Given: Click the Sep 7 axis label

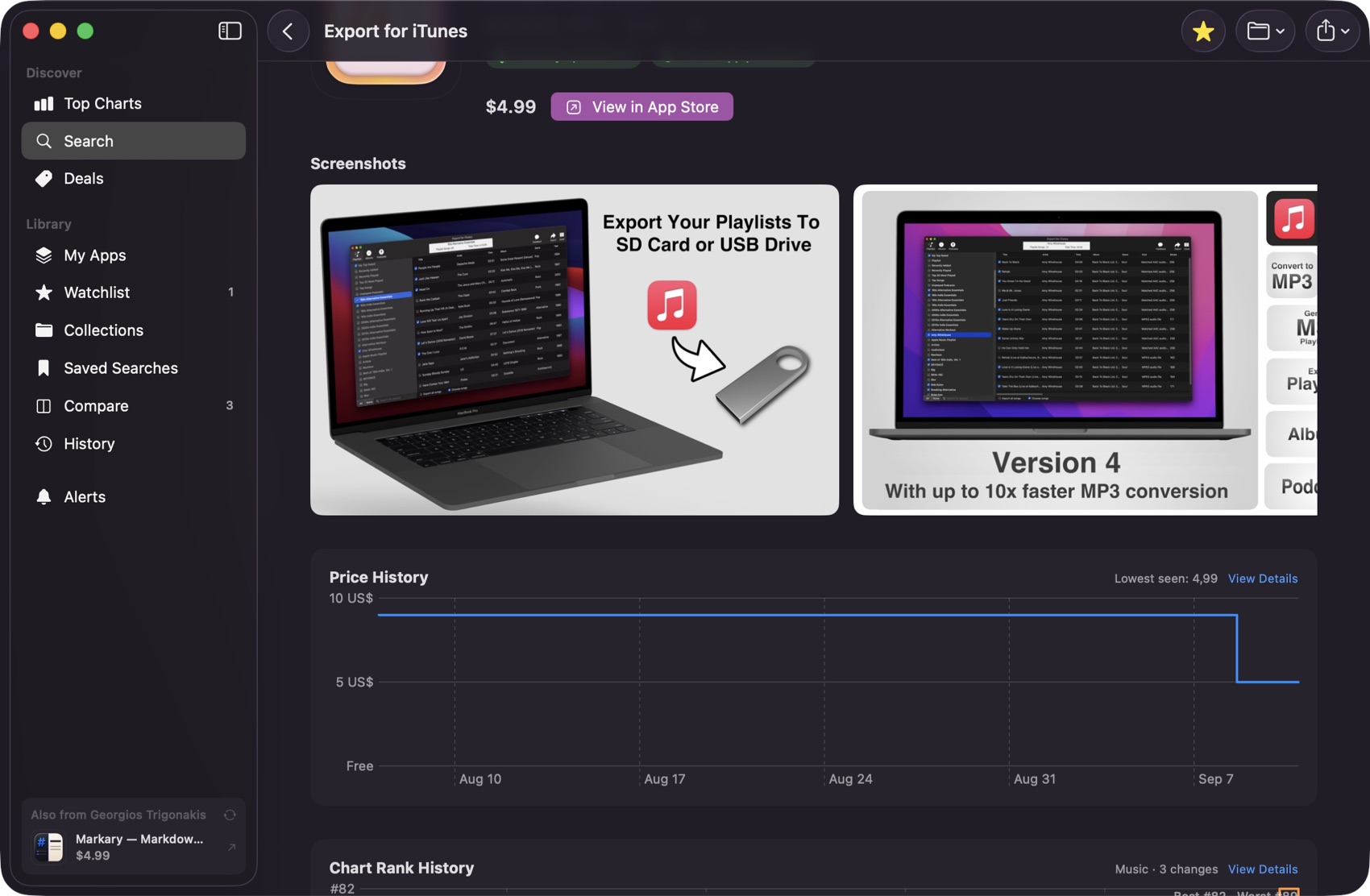Looking at the screenshot, I should click(x=1215, y=779).
